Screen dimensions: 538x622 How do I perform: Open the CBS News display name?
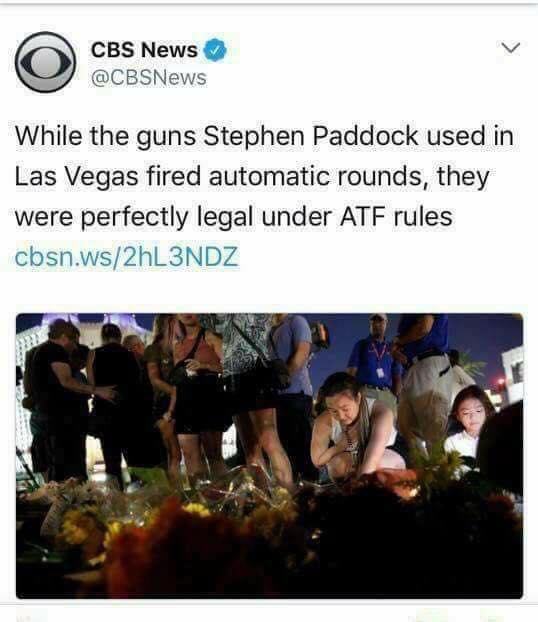144,50
